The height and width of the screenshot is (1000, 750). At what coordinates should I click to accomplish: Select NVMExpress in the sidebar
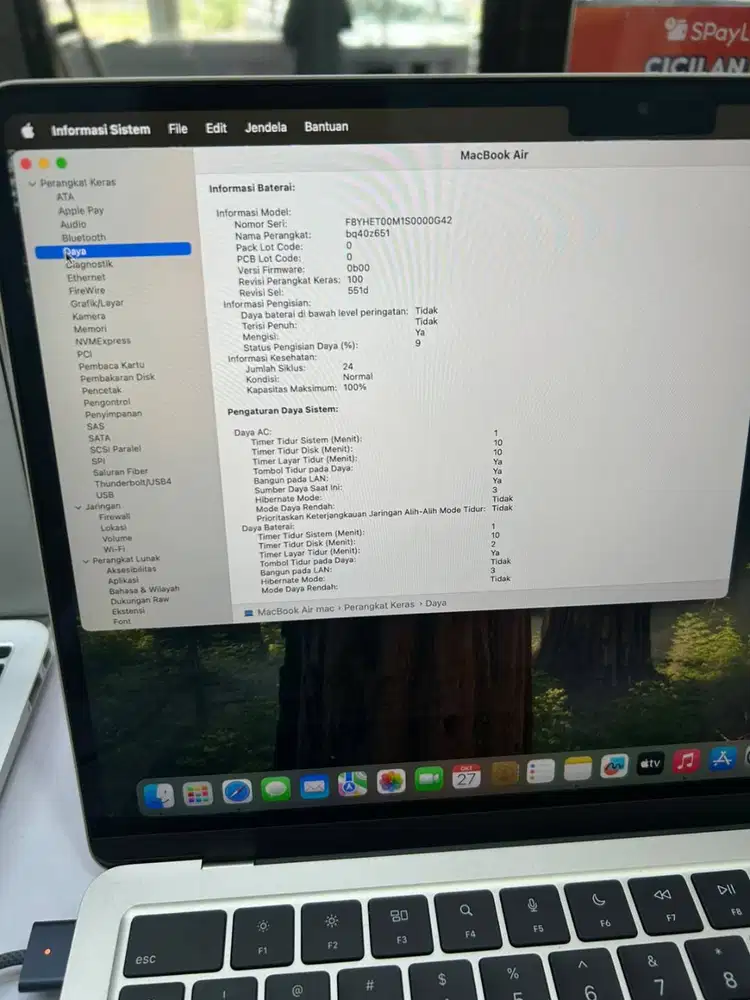(103, 341)
